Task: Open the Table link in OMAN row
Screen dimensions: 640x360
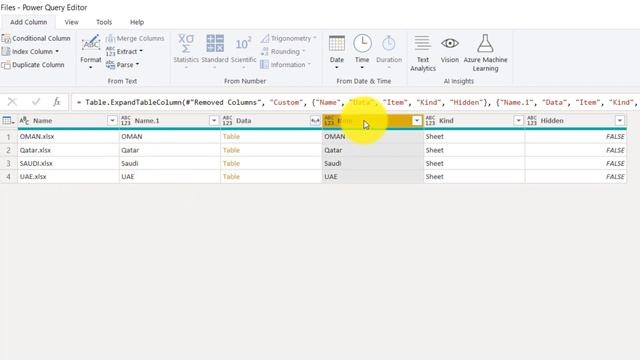Action: click(231, 136)
